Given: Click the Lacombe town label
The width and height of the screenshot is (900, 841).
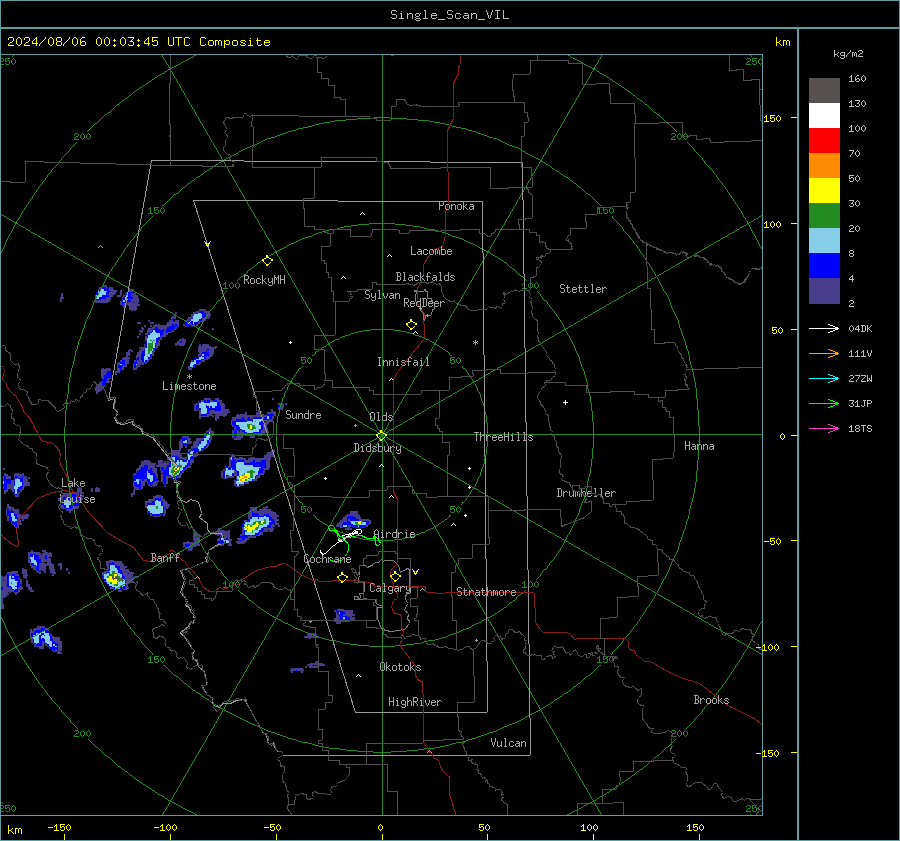Looking at the screenshot, I should point(431,251).
